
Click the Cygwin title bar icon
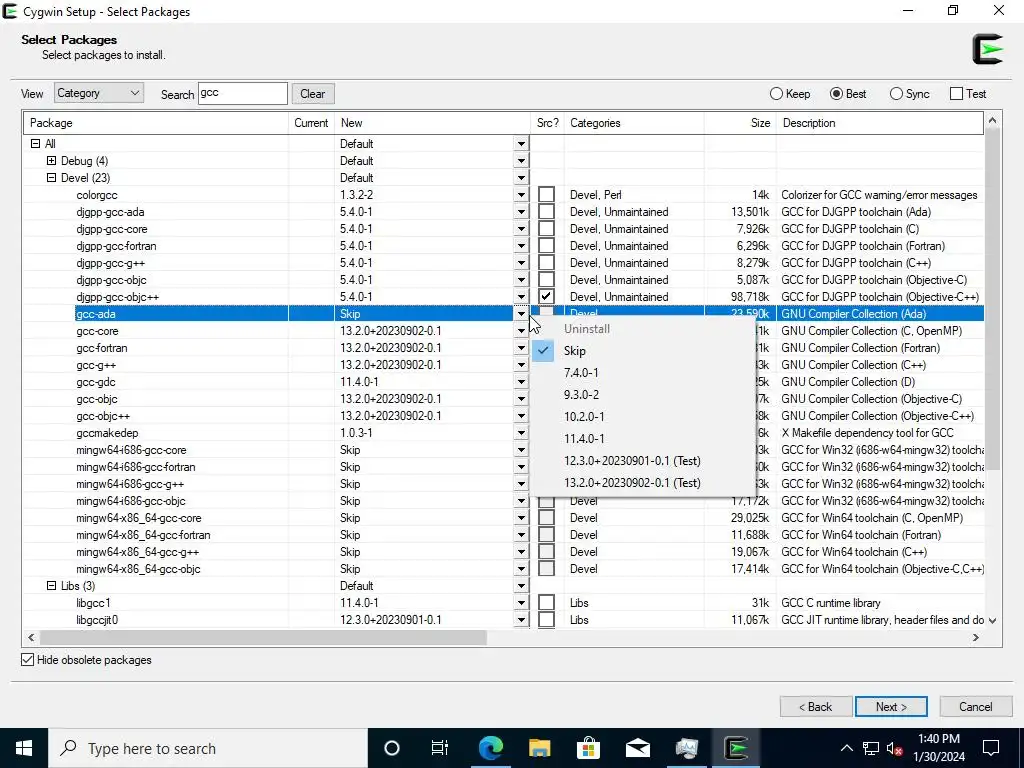tap(10, 11)
